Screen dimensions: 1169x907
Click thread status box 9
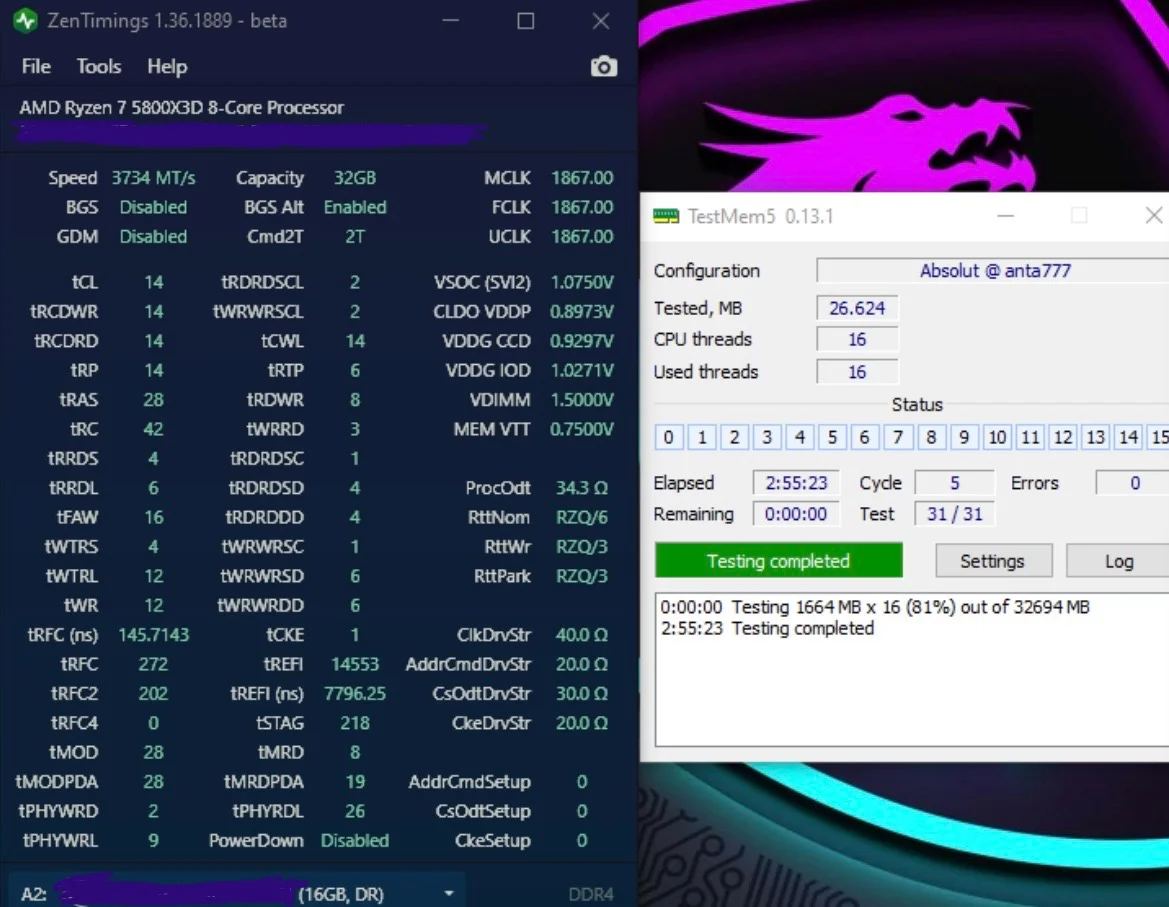tap(964, 437)
